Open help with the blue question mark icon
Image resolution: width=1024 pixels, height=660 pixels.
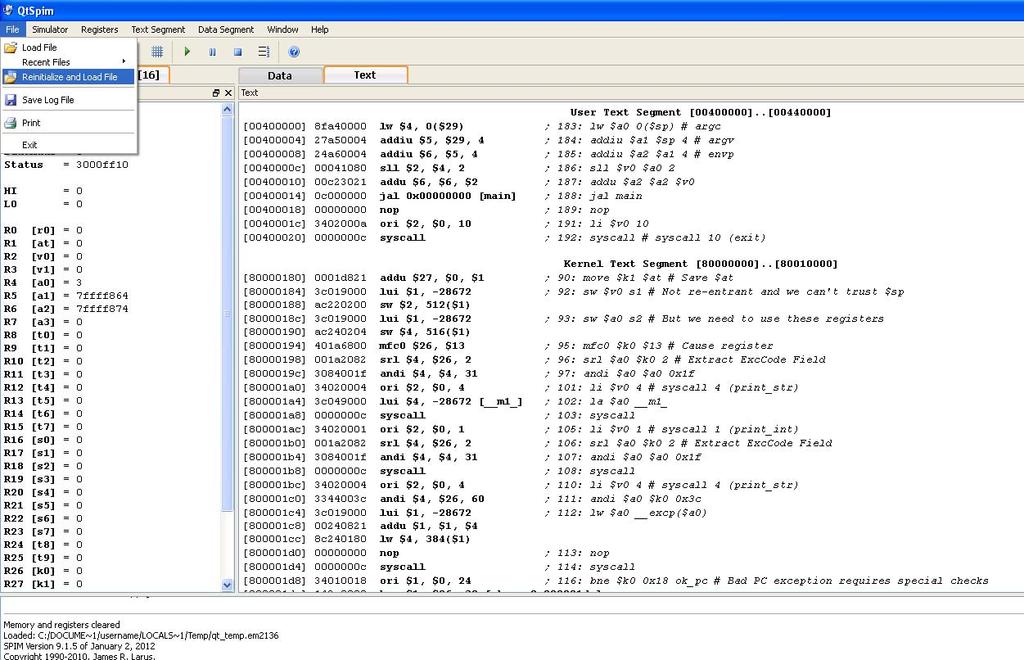tap(294, 52)
